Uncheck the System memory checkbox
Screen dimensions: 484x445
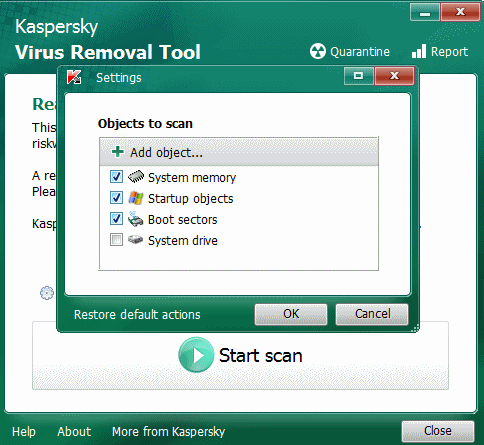coord(116,177)
